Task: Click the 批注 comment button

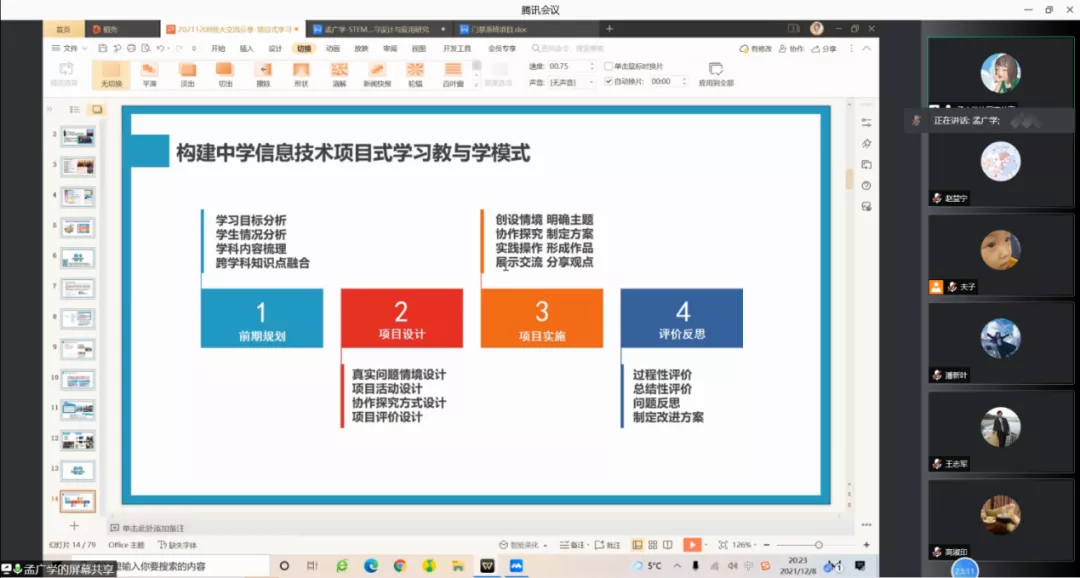Action: click(608, 544)
